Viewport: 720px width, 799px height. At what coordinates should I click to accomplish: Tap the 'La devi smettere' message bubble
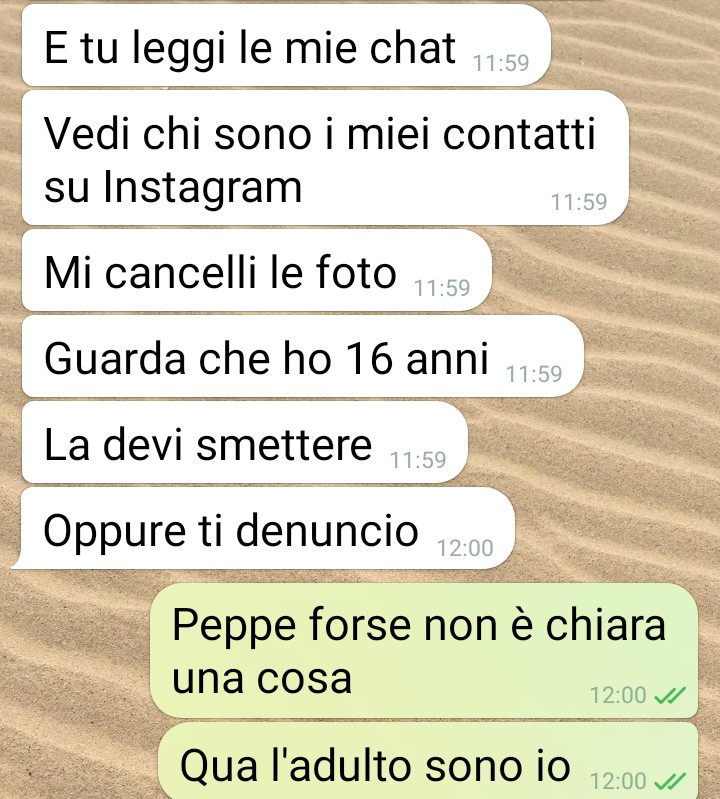point(245,442)
